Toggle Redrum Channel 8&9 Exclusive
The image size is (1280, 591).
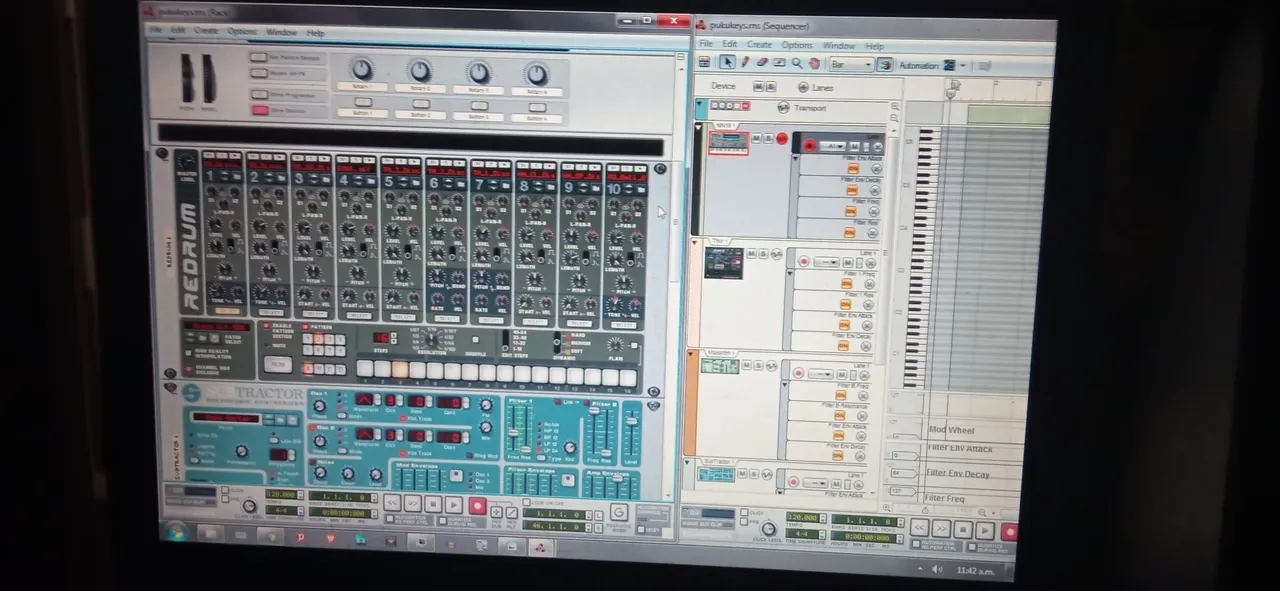point(190,369)
